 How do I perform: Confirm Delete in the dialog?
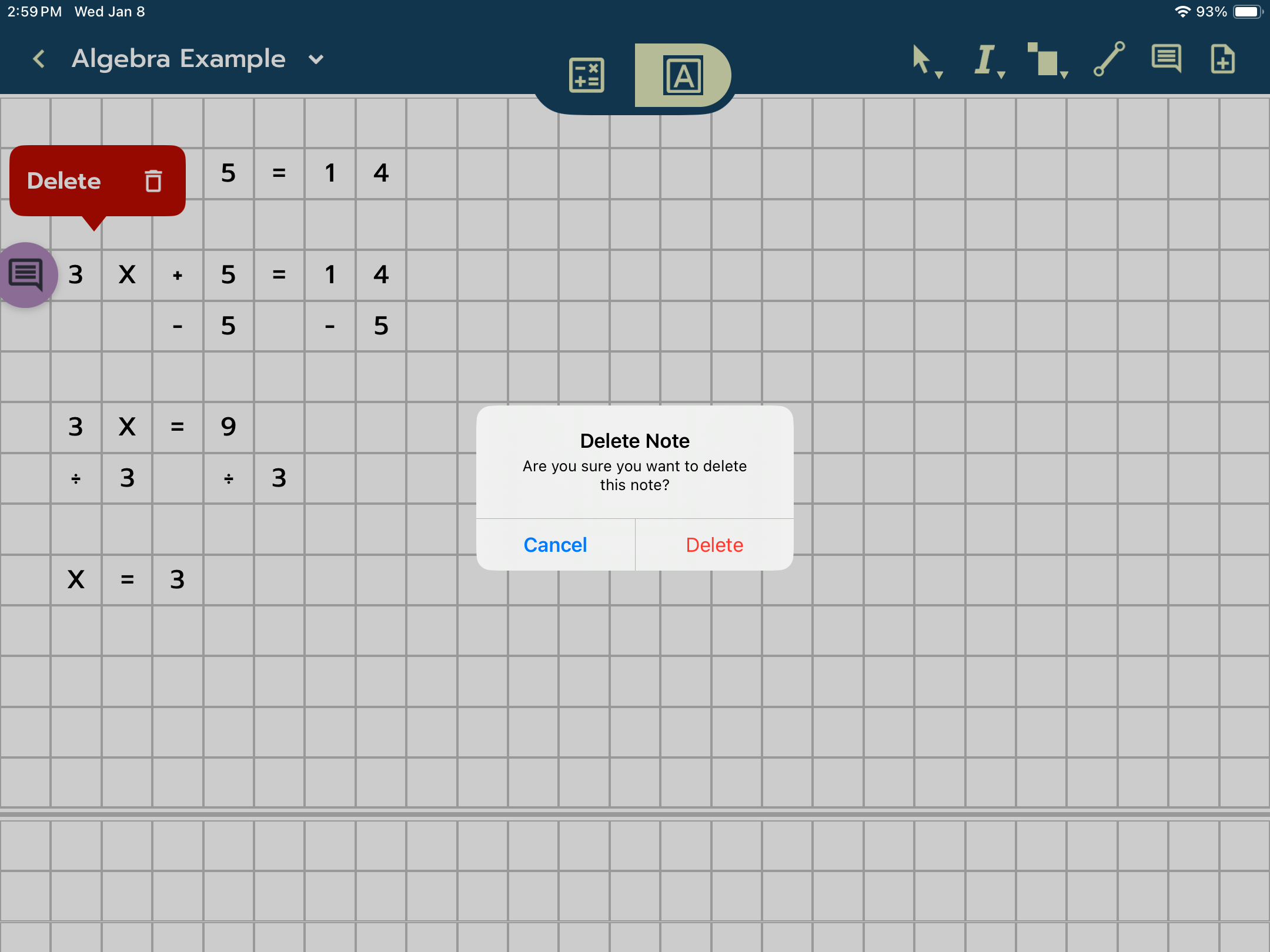click(x=714, y=545)
